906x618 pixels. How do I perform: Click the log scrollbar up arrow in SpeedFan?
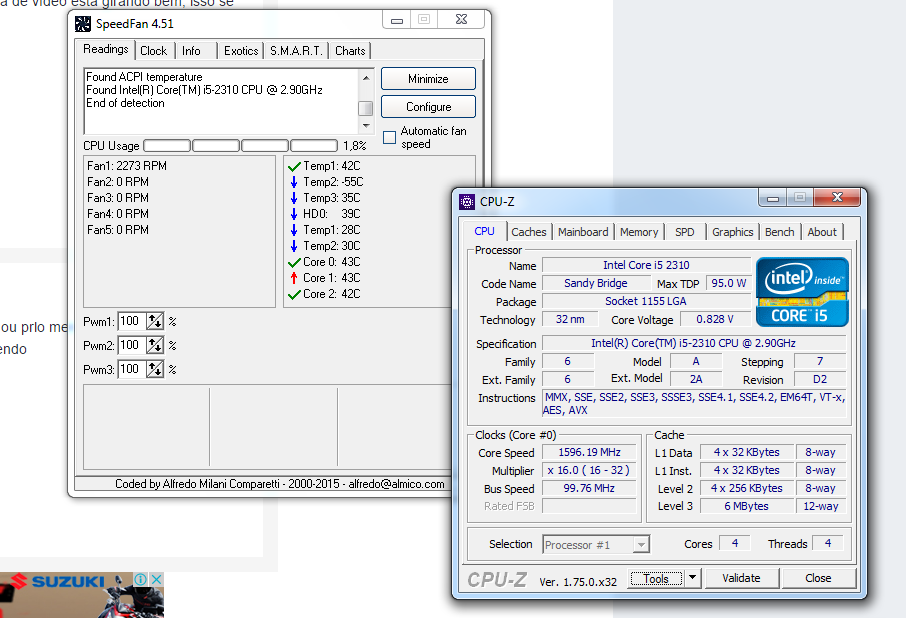click(366, 77)
